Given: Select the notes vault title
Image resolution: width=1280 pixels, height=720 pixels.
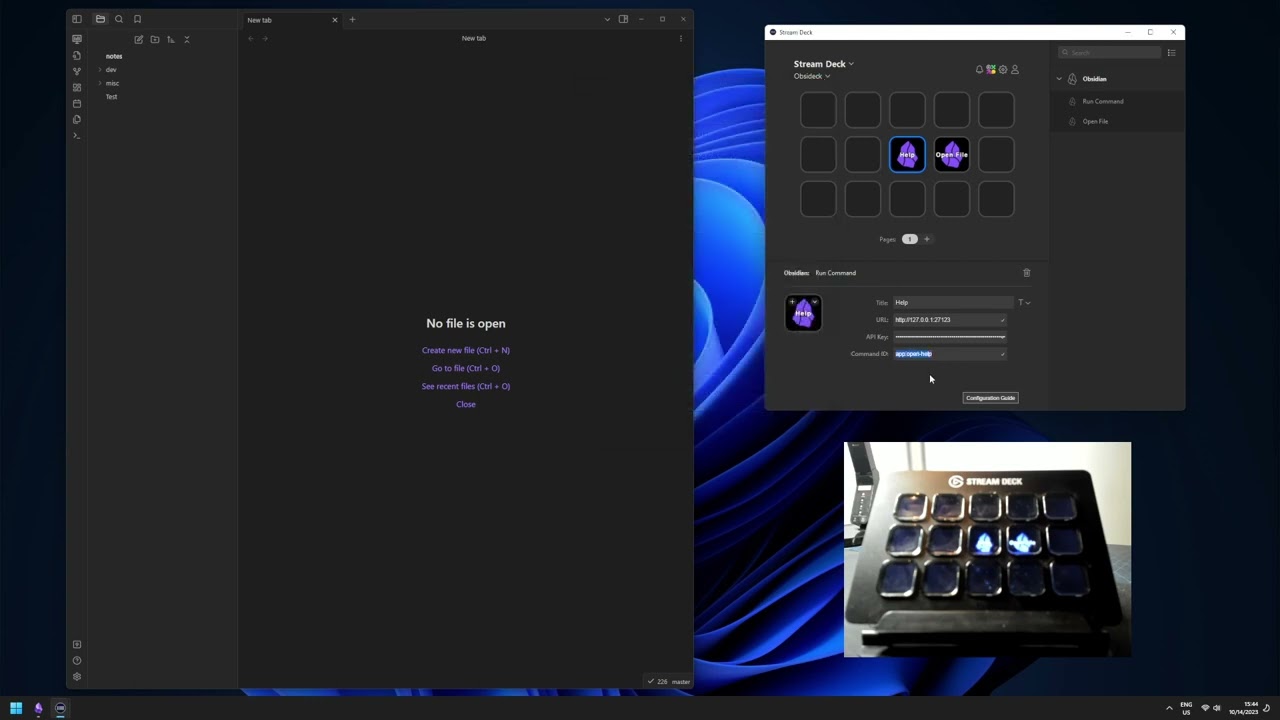Looking at the screenshot, I should [114, 56].
